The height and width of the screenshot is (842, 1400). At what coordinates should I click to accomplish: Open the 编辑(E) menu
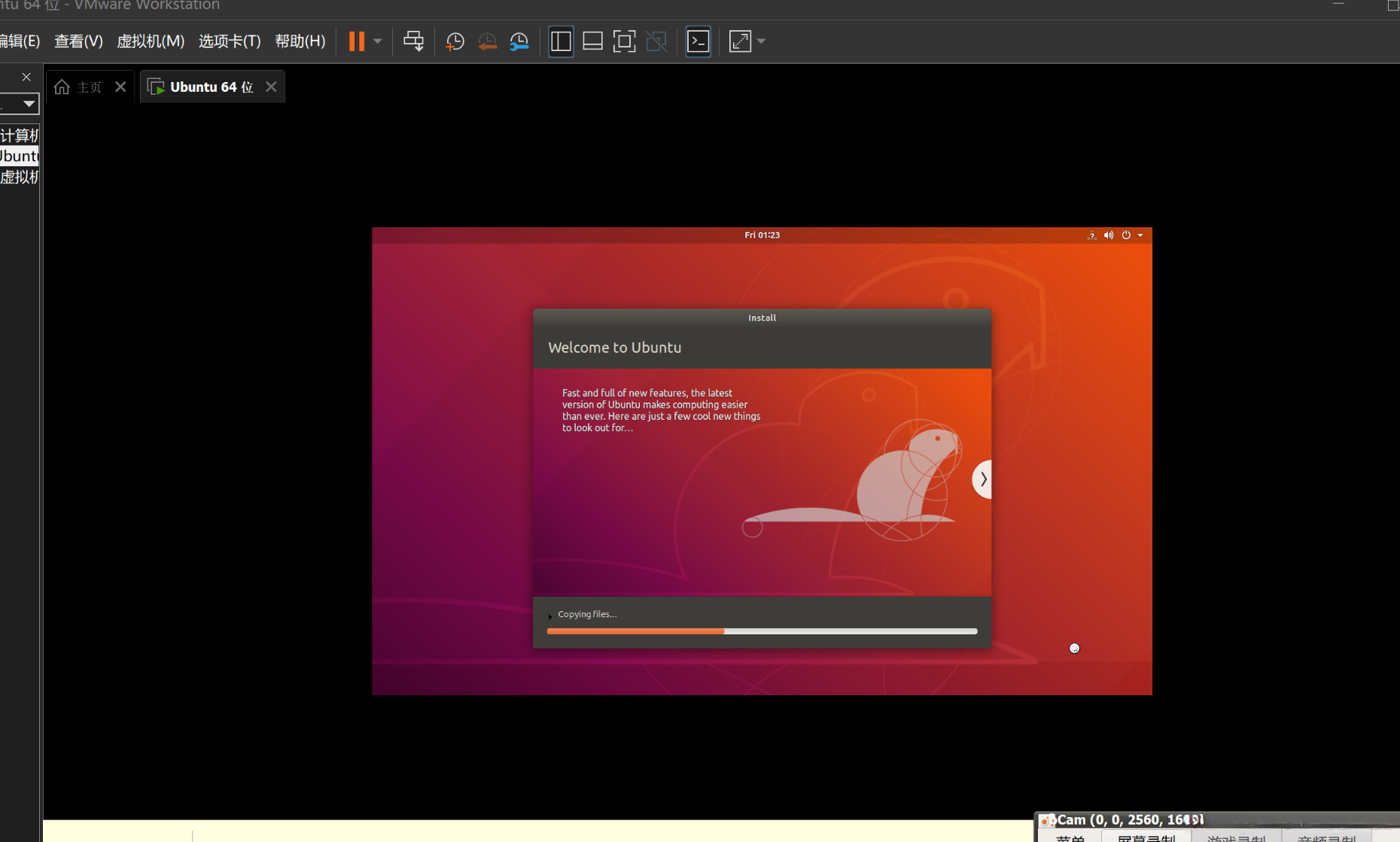(20, 41)
